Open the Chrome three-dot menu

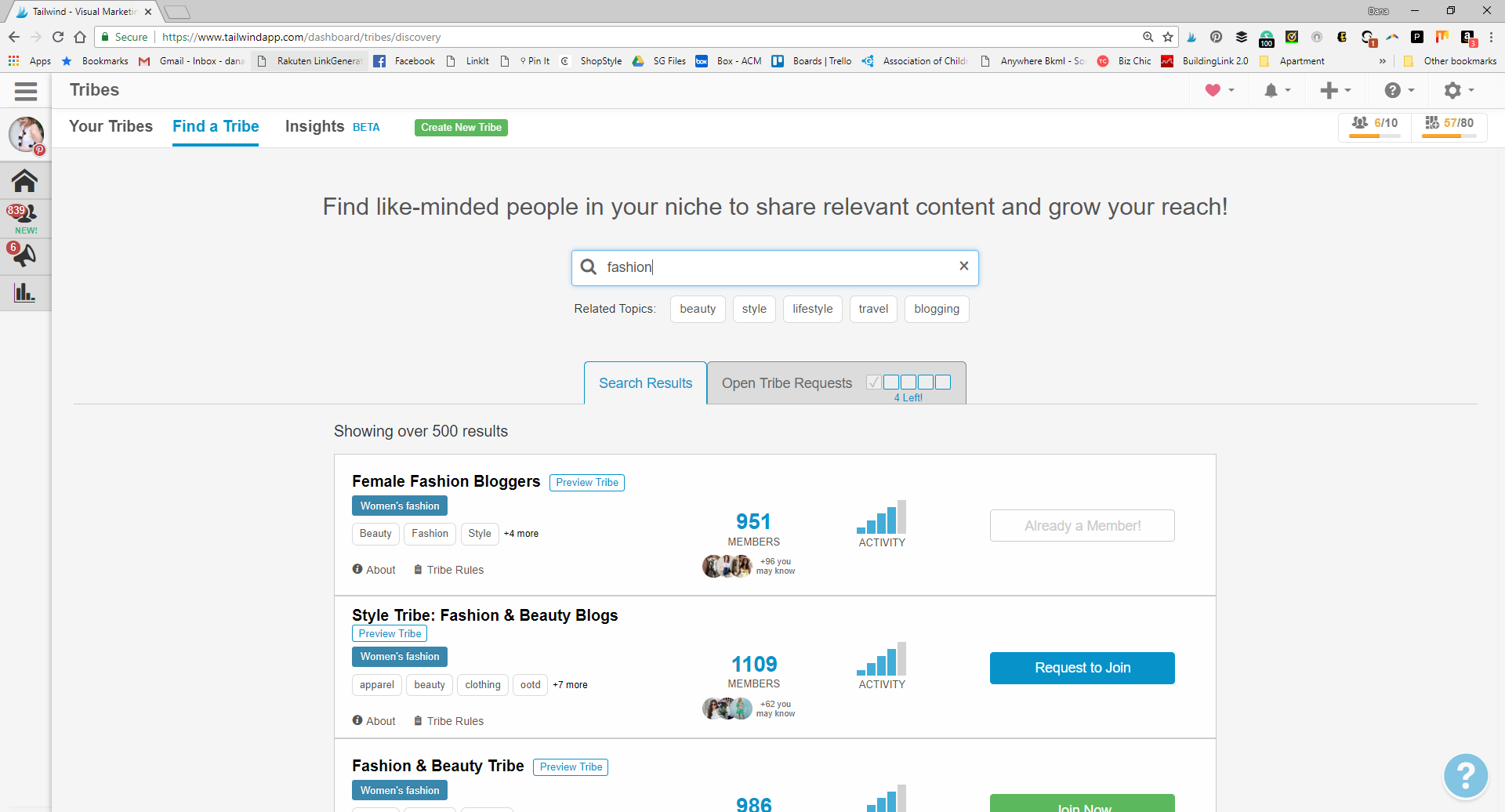coord(1492,37)
